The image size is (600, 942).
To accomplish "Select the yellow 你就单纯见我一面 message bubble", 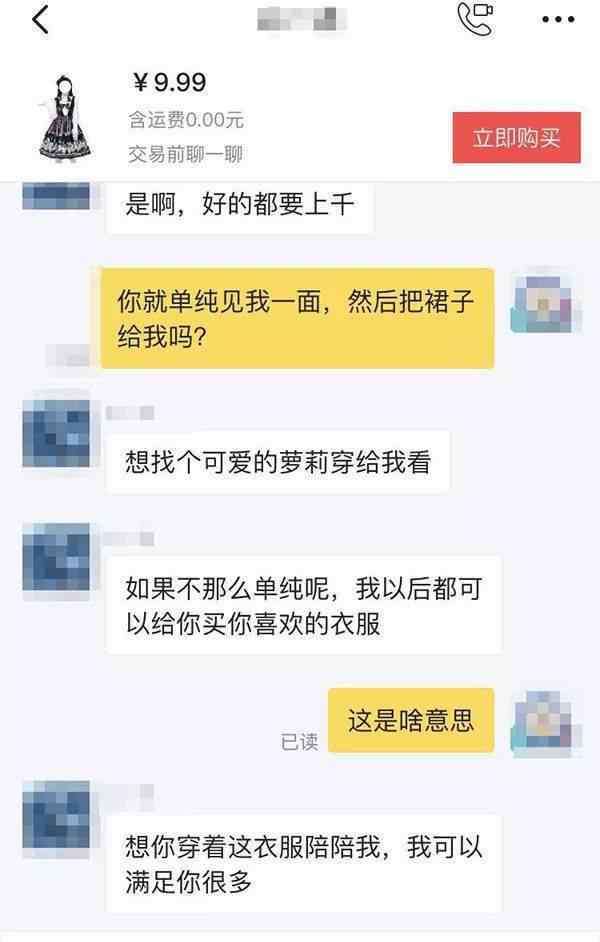I will click(x=297, y=318).
